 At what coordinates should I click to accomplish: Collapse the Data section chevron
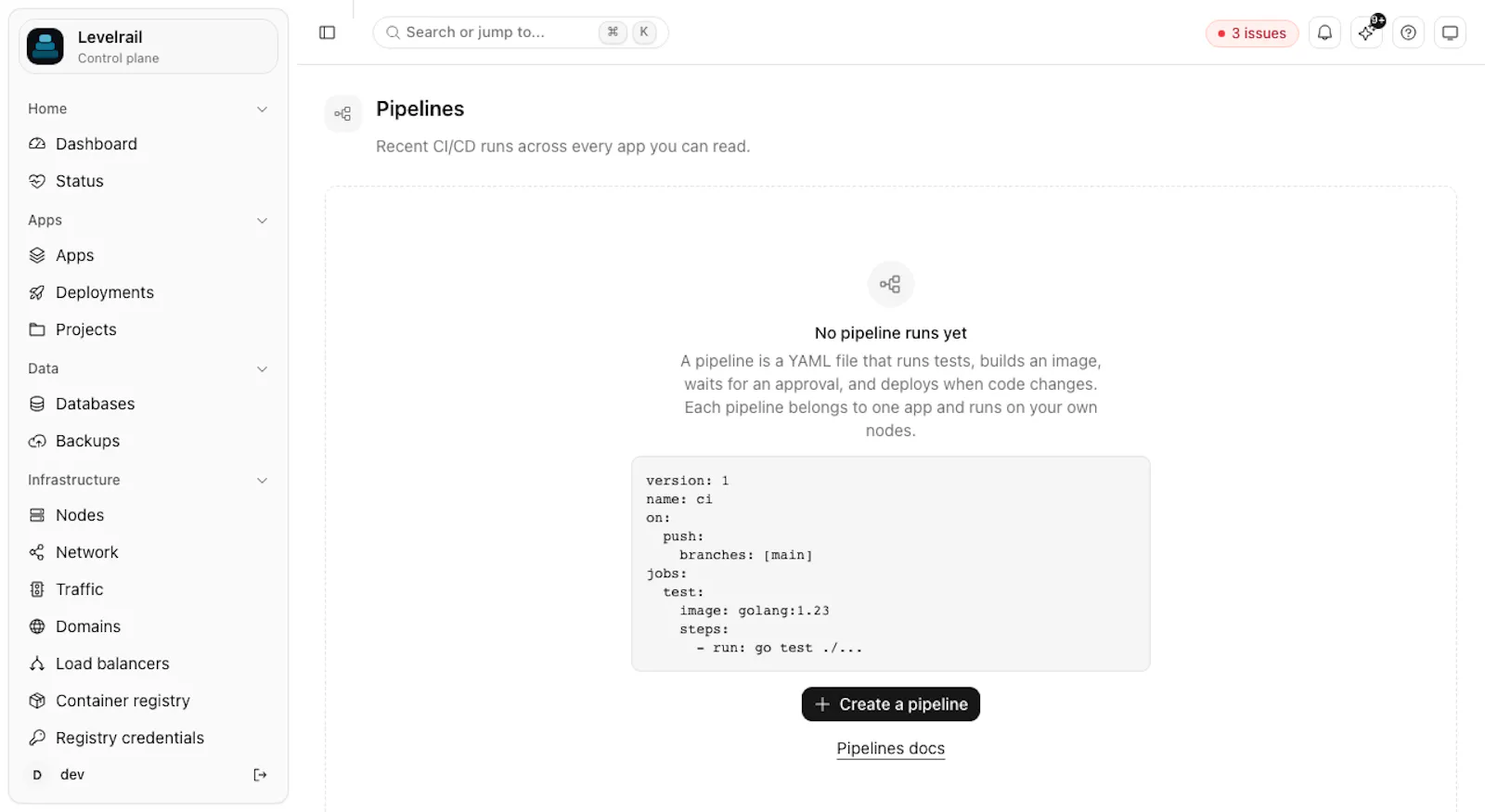[262, 369]
